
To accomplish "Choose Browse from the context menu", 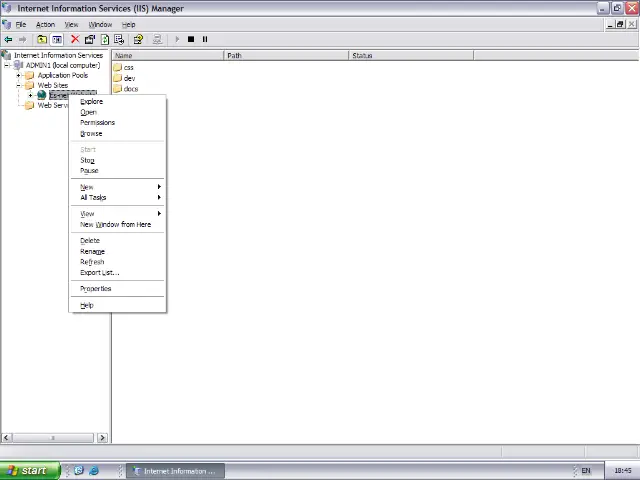I will point(118,133).
